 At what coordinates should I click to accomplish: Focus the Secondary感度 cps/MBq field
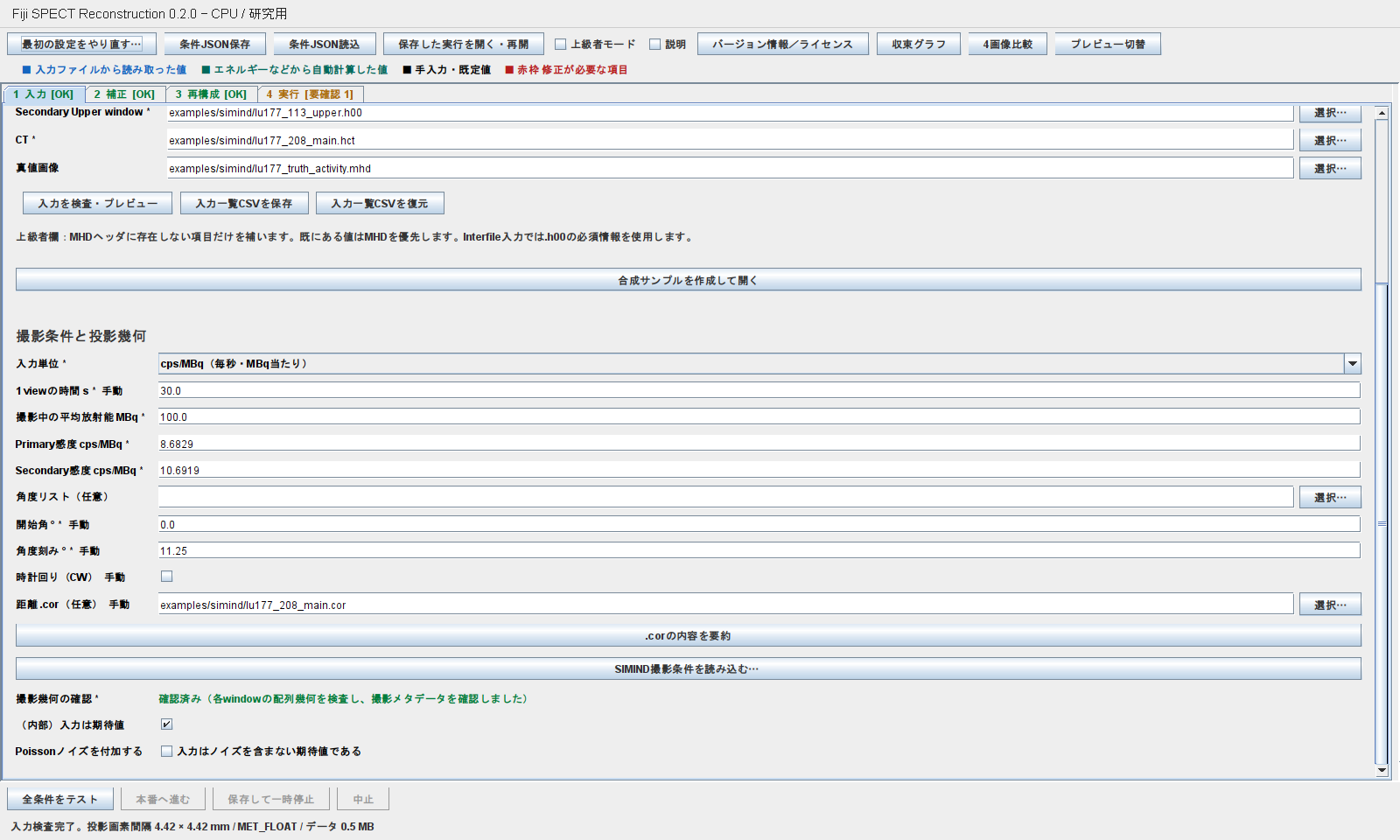click(x=759, y=470)
